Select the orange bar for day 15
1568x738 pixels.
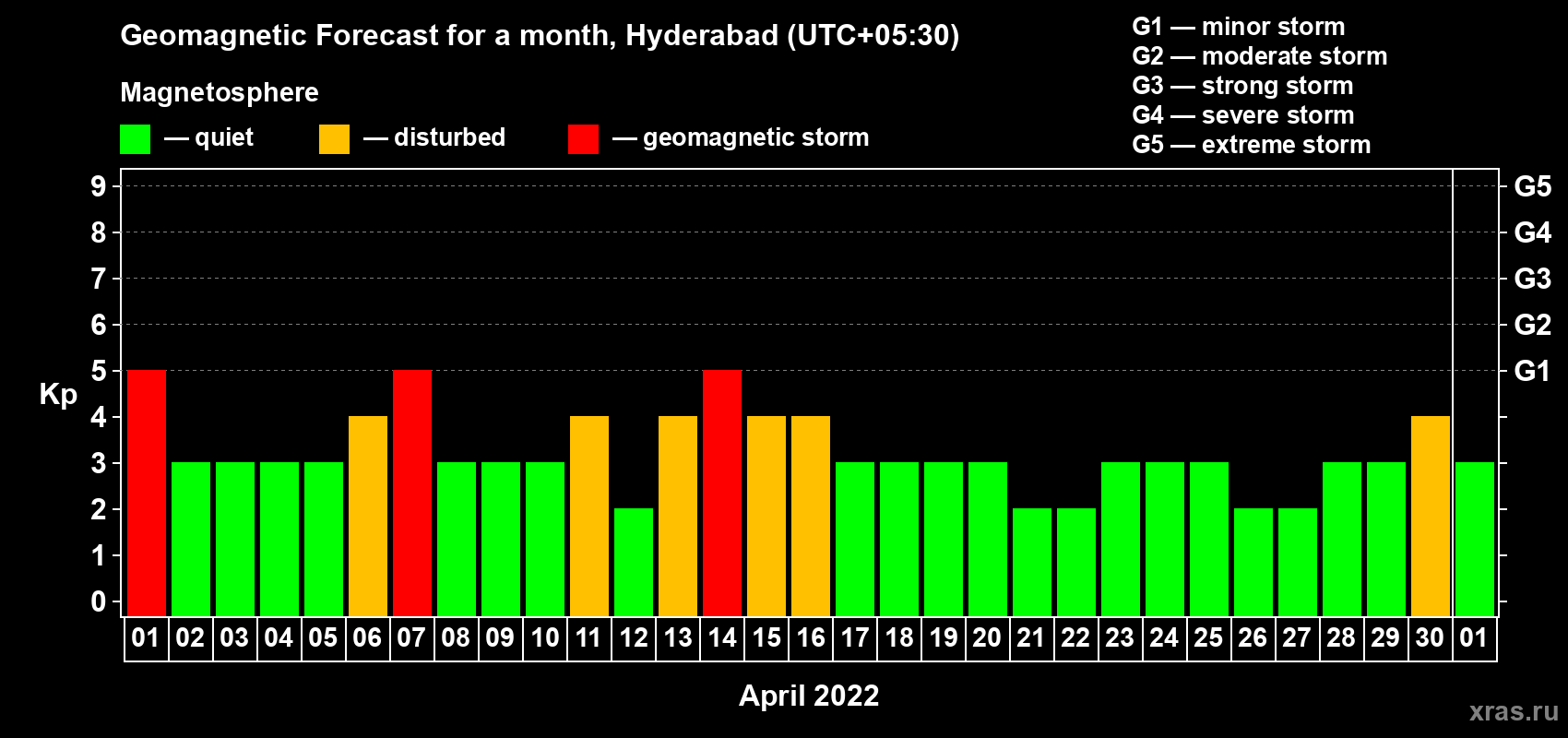pyautogui.click(x=766, y=516)
